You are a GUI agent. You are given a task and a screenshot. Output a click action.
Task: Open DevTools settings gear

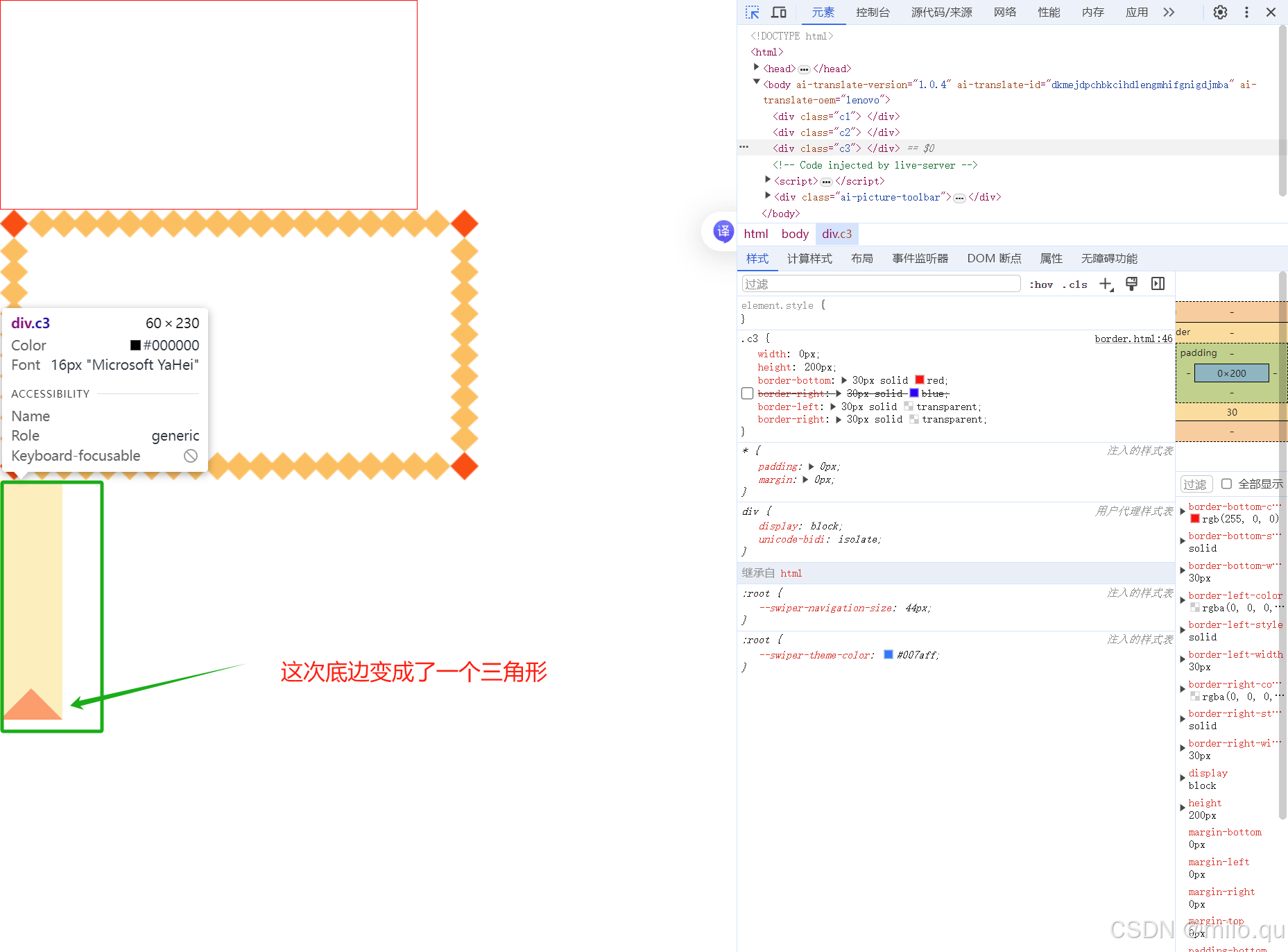1220,12
